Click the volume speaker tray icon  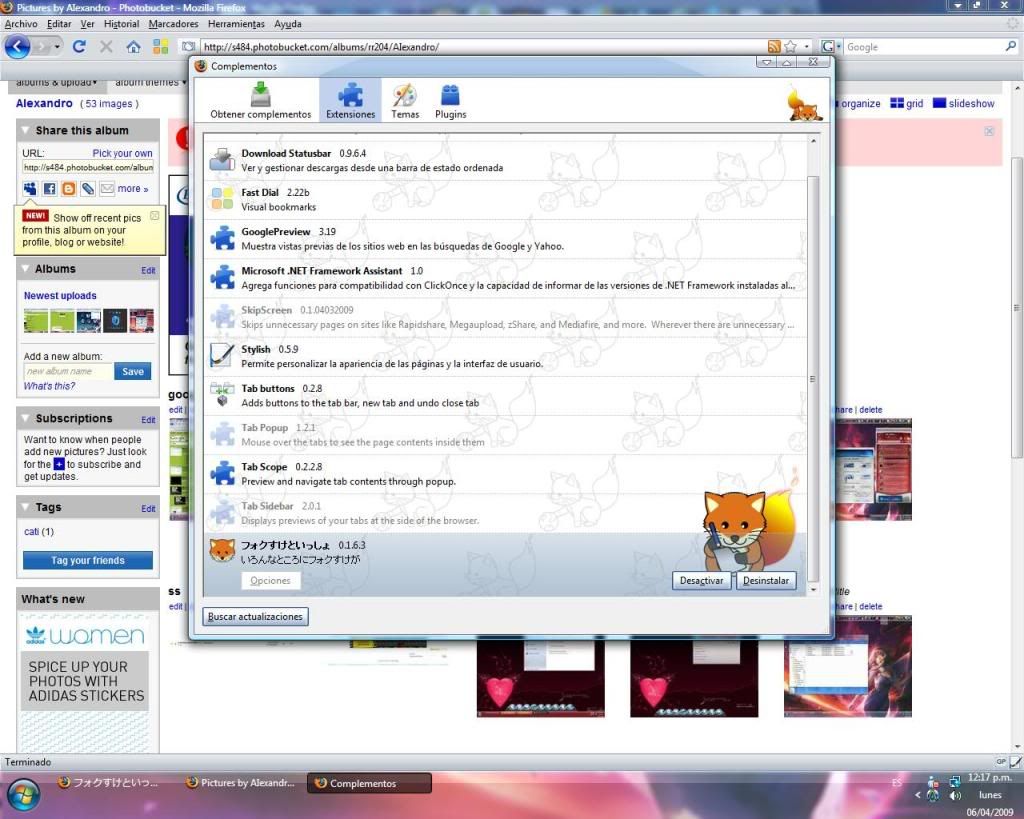955,795
